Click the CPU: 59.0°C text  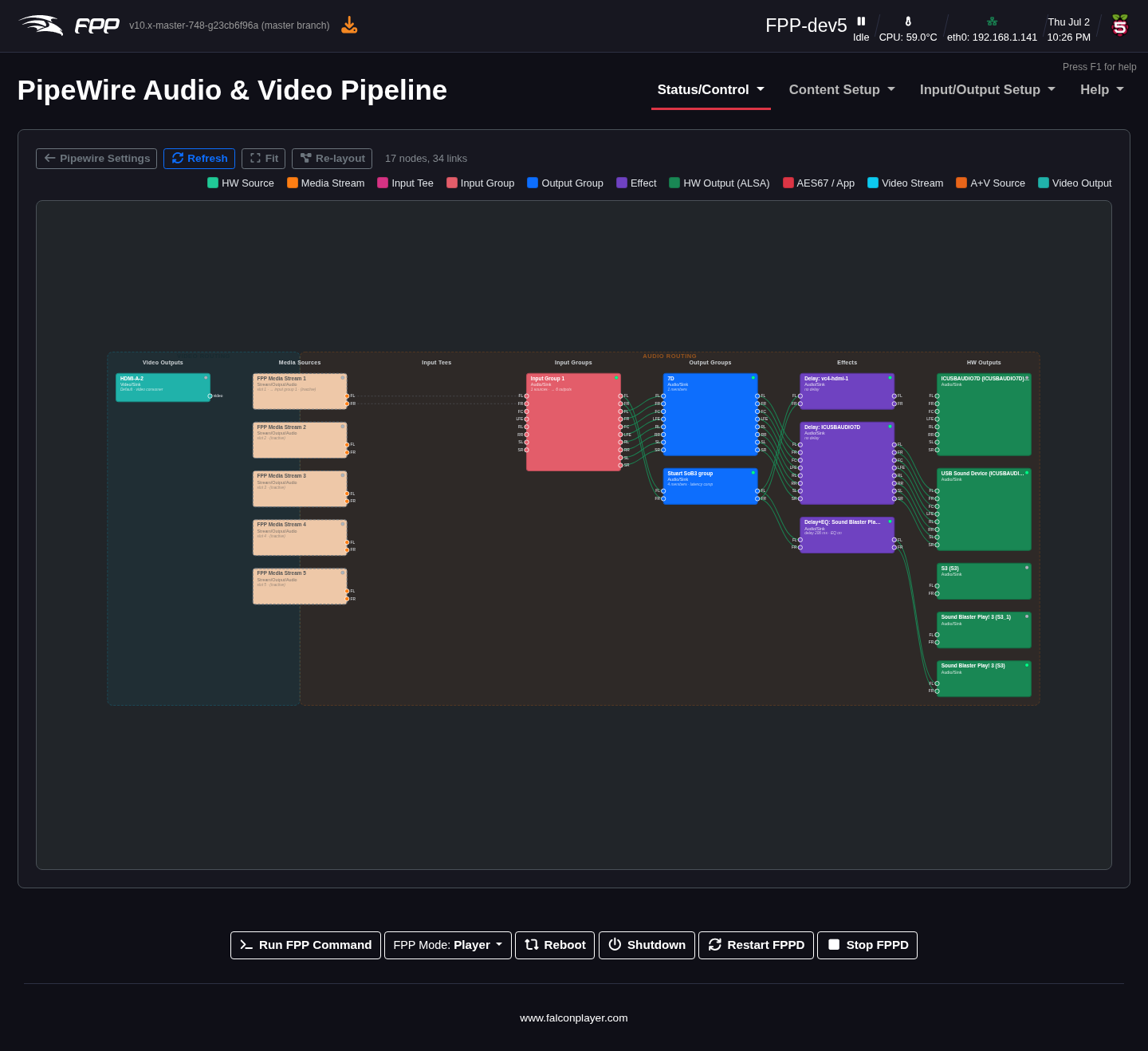point(908,37)
